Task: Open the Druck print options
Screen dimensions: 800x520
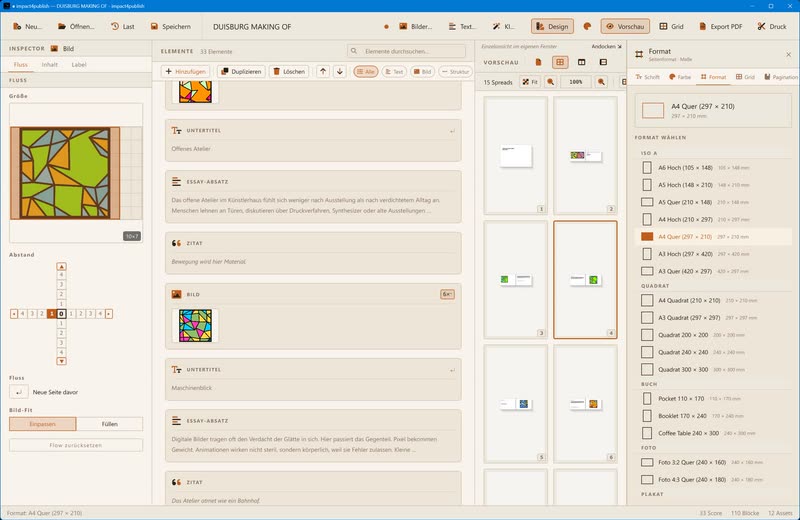Action: pos(772,27)
